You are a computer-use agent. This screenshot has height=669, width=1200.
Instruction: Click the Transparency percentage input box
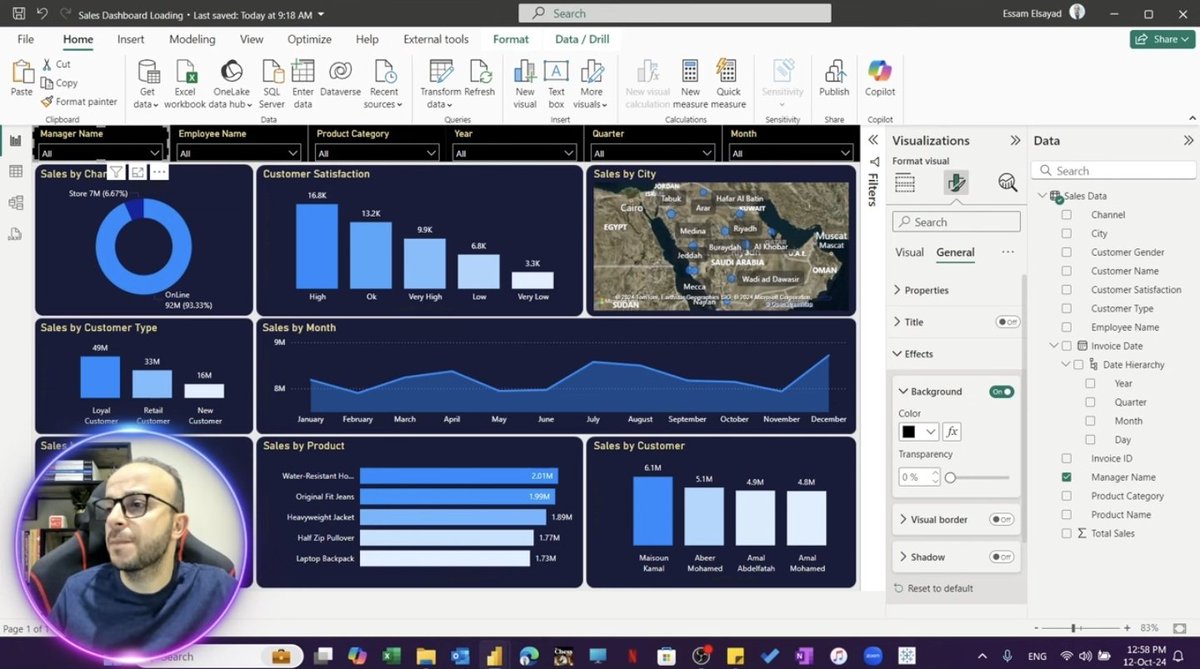920,478
